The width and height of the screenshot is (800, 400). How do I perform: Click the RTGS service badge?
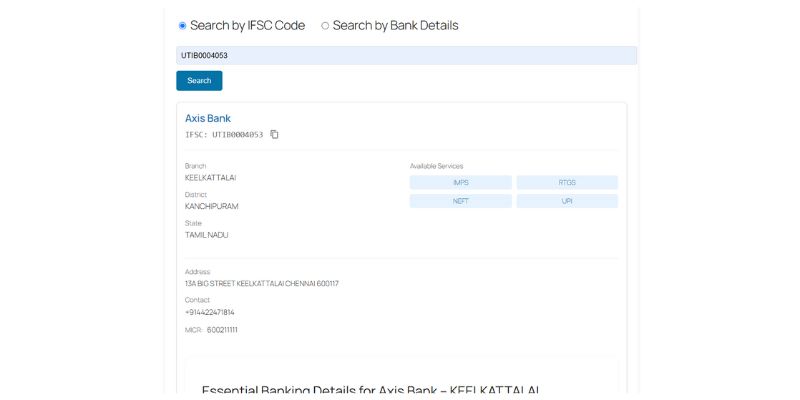(567, 183)
